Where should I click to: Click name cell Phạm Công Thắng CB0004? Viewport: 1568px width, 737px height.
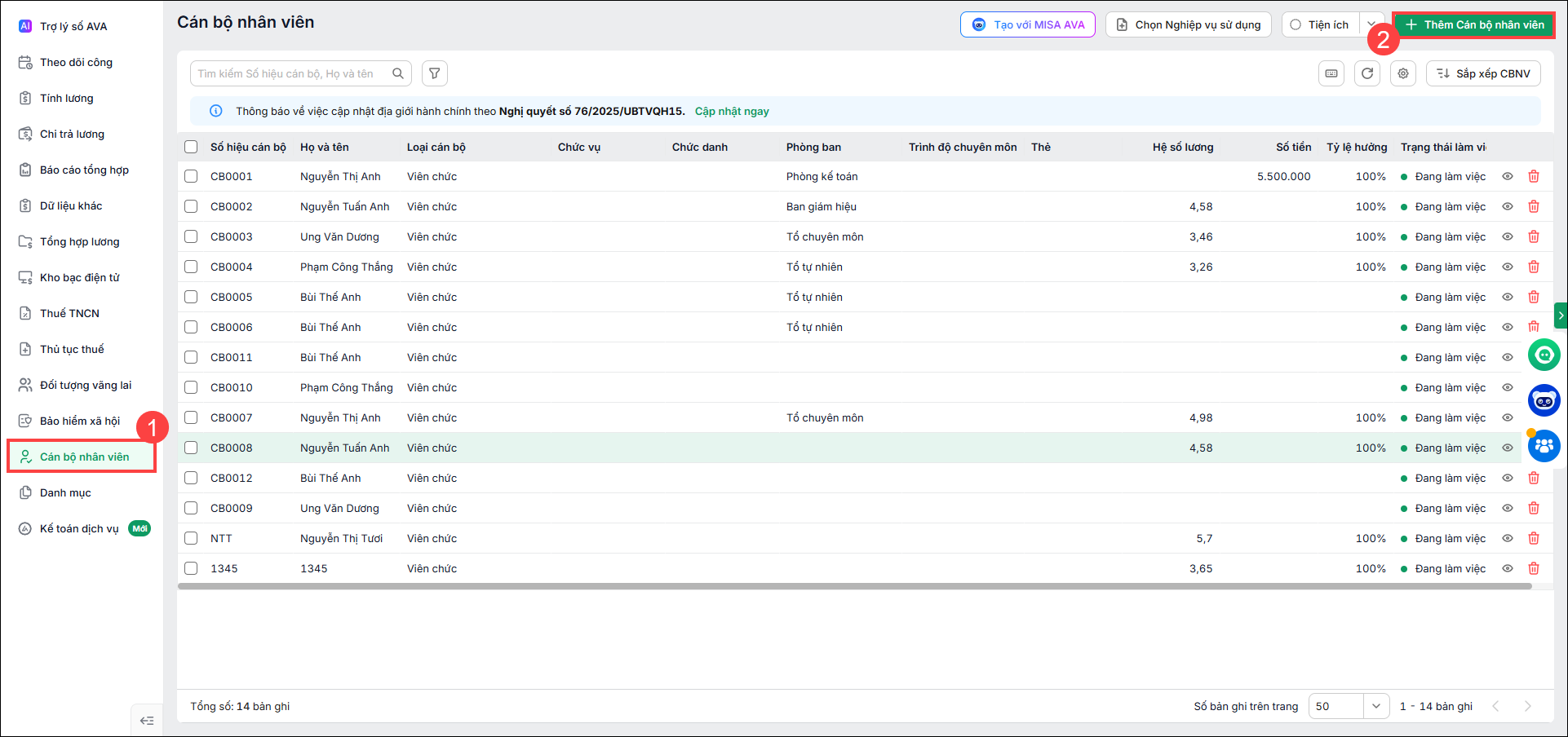(x=347, y=267)
